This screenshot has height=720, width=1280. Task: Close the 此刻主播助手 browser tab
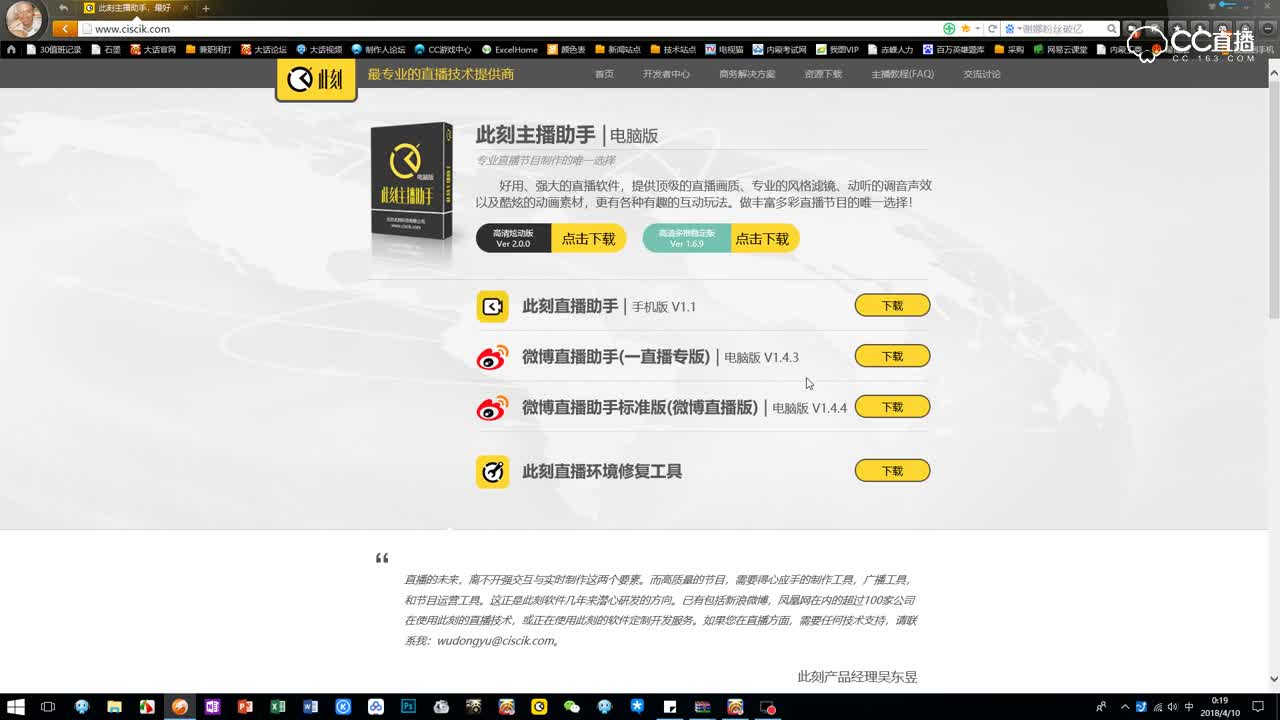point(185,8)
